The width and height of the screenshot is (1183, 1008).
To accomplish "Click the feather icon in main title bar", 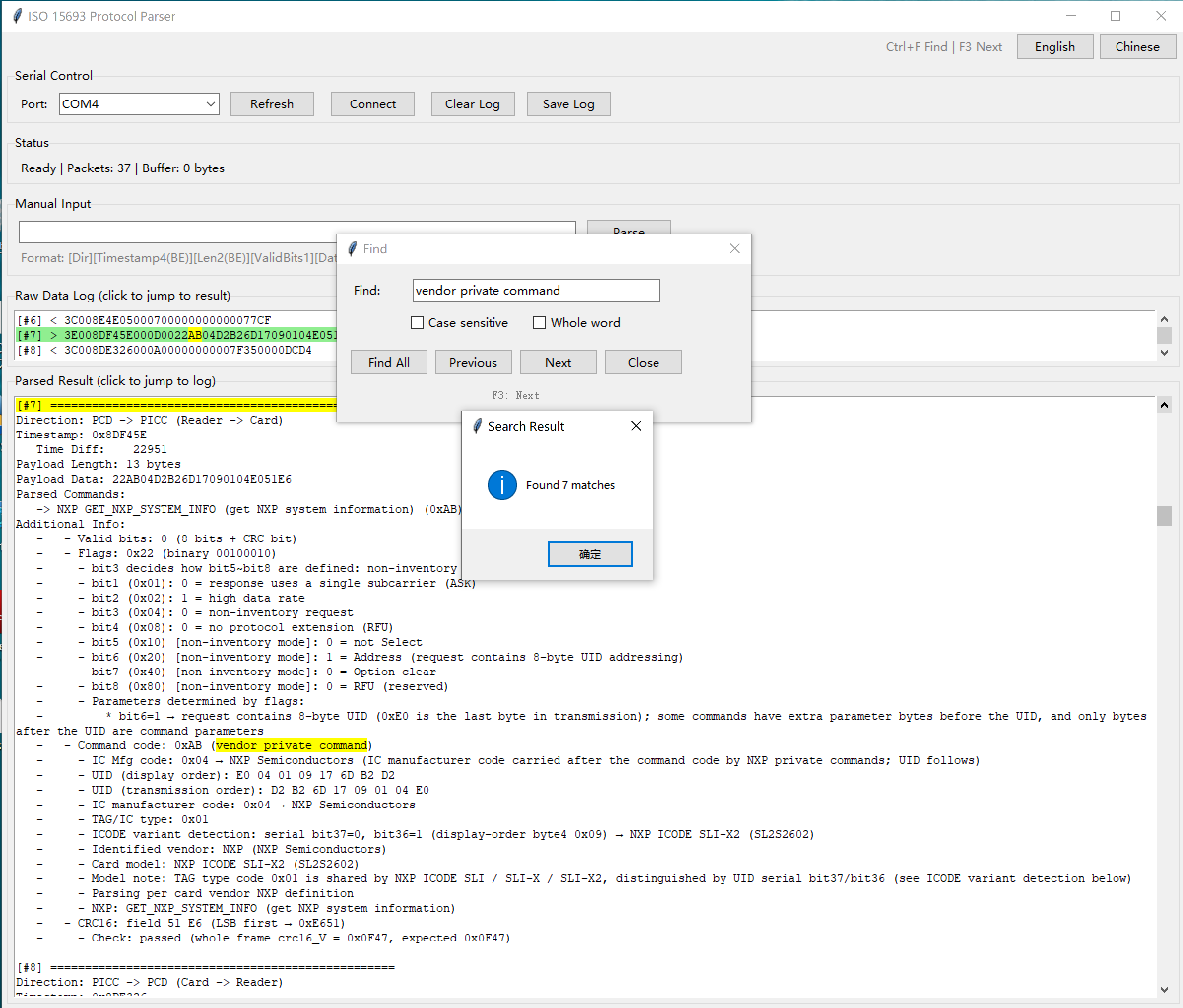I will click(18, 16).
